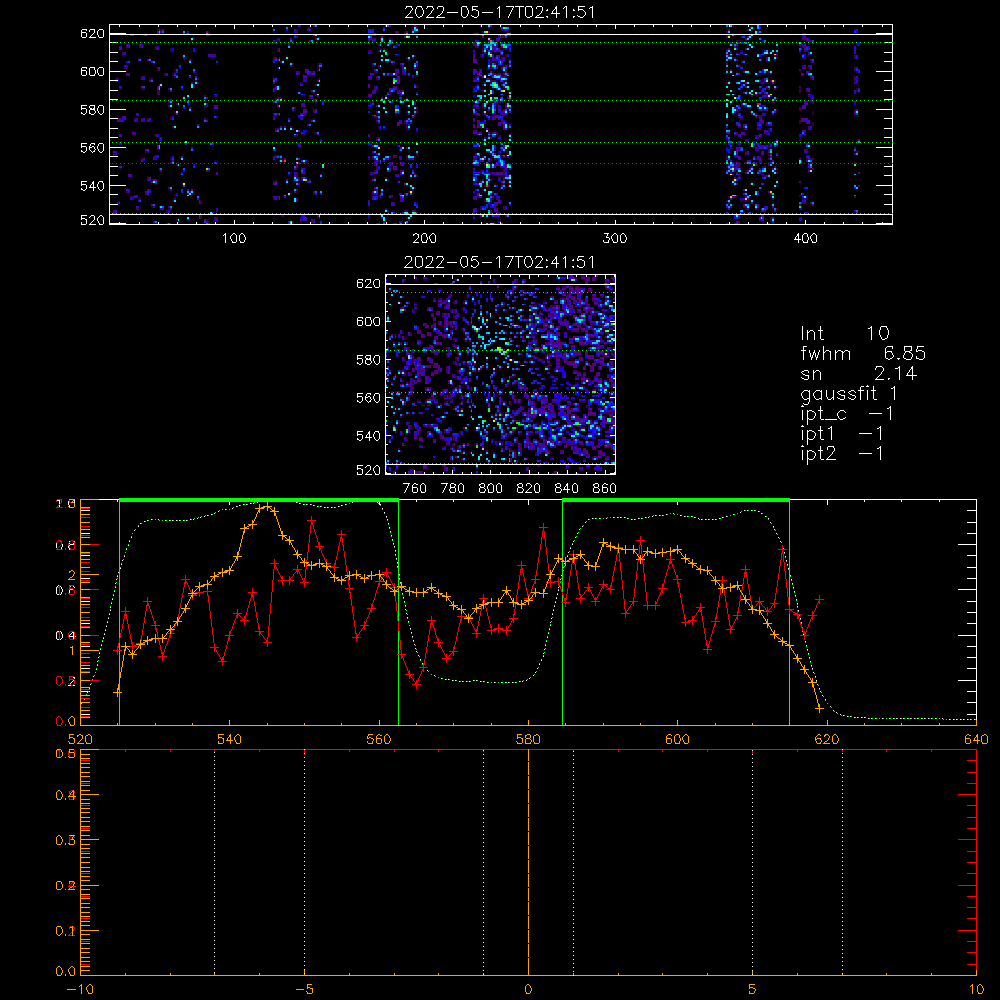Select the 'ipt_c -1' line
The height and width of the screenshot is (1000, 1000).
(x=847, y=414)
